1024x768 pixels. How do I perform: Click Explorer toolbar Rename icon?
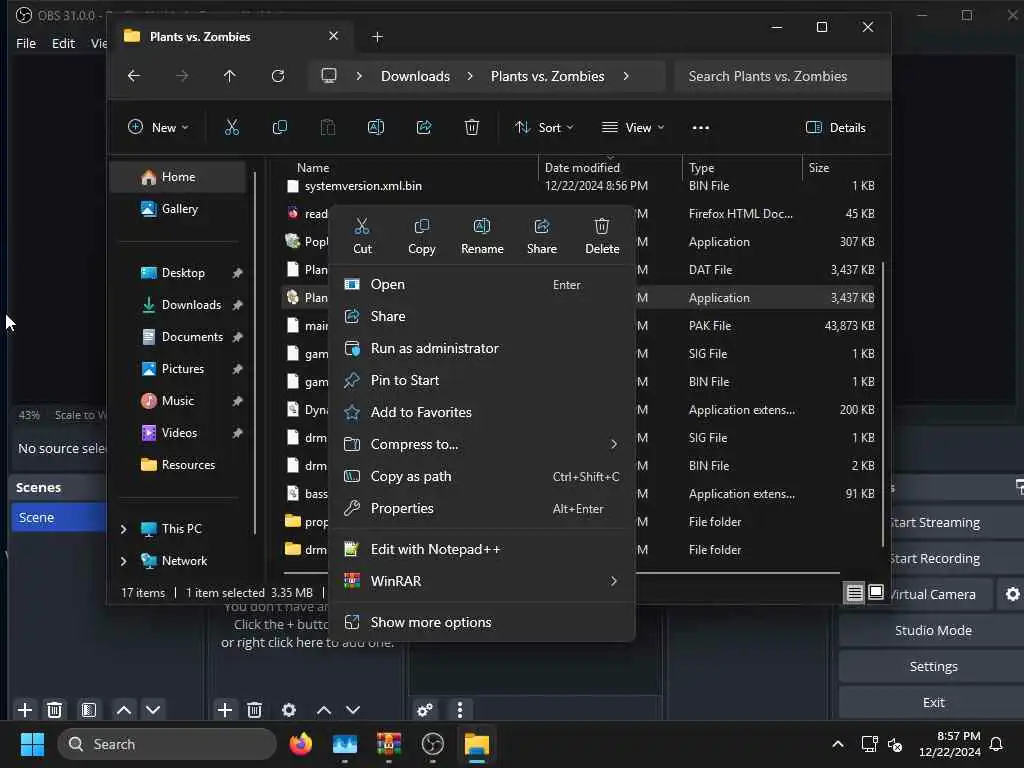pos(376,127)
